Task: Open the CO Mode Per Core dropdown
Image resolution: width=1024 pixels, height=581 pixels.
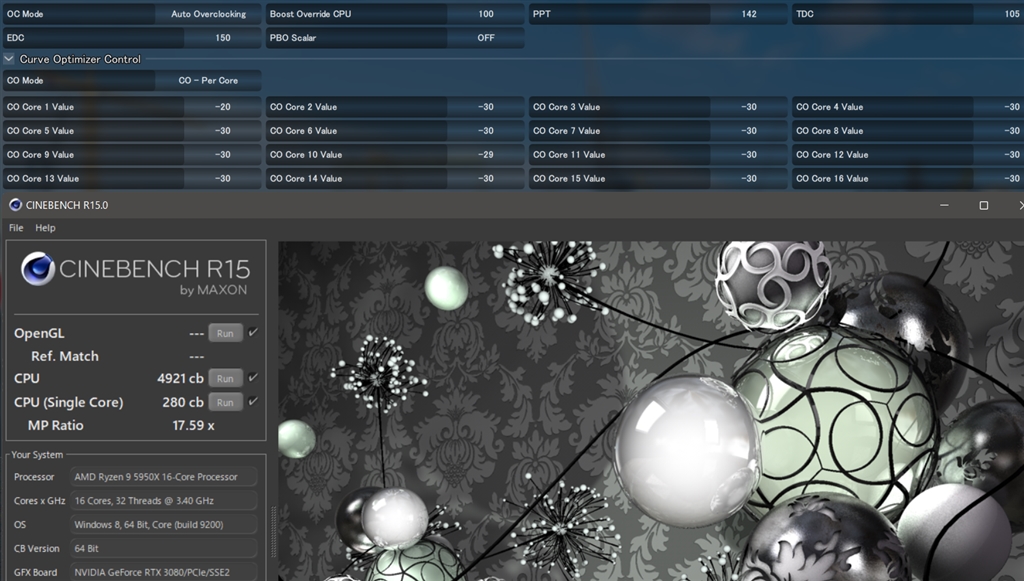Action: [208, 81]
